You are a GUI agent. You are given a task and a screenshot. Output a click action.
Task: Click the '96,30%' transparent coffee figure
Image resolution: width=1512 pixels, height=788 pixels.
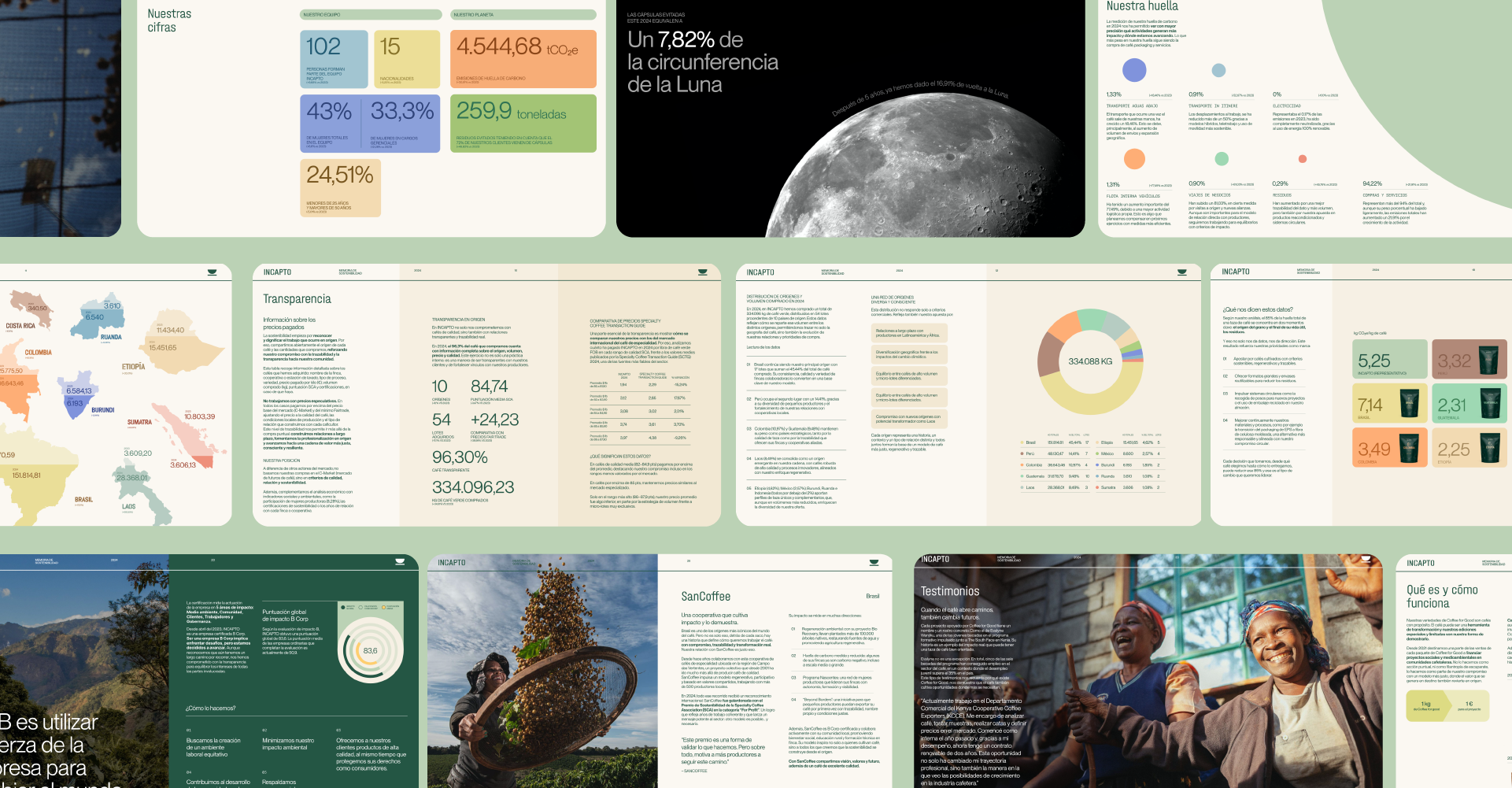[460, 457]
